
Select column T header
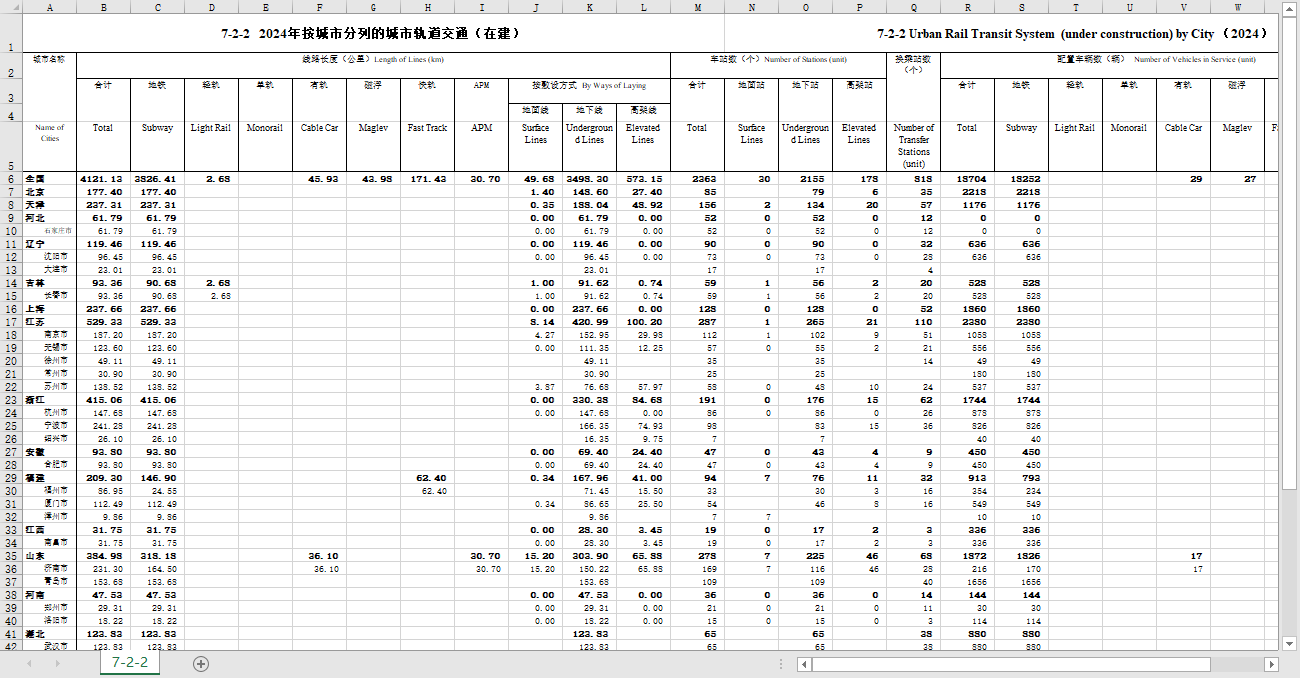tap(1076, 7)
